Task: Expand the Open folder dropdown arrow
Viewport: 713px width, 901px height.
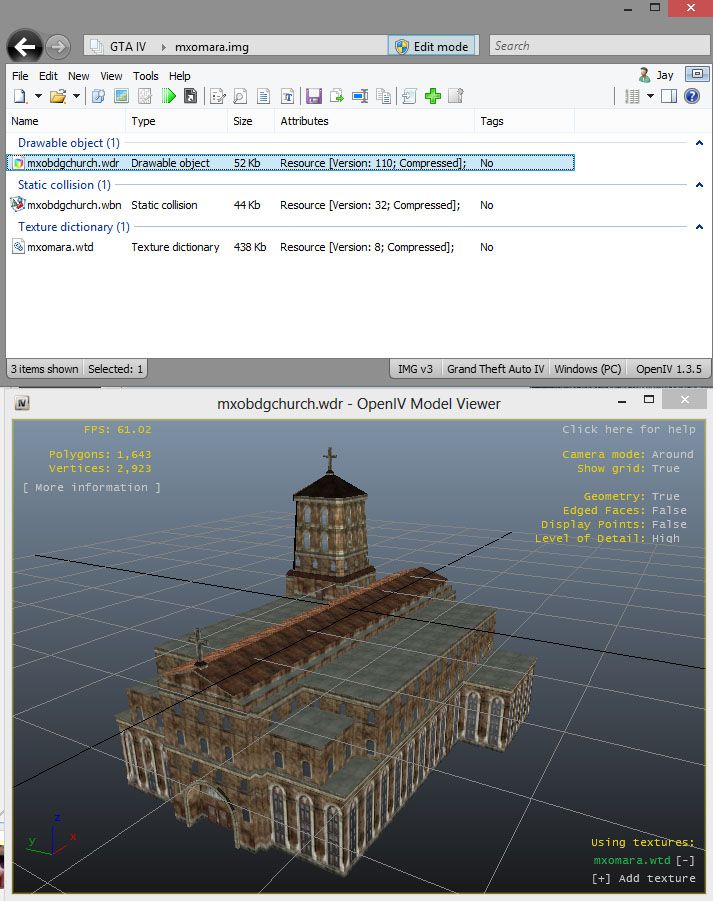Action: pyautogui.click(x=76, y=97)
